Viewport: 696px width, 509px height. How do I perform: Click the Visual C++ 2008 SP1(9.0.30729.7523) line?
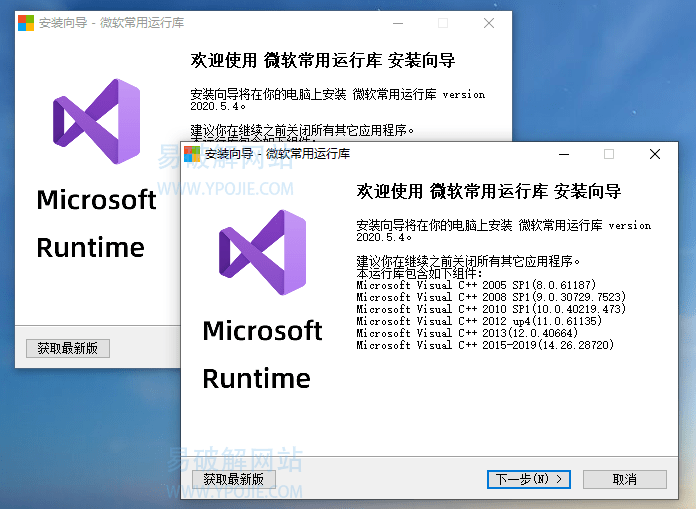491,297
